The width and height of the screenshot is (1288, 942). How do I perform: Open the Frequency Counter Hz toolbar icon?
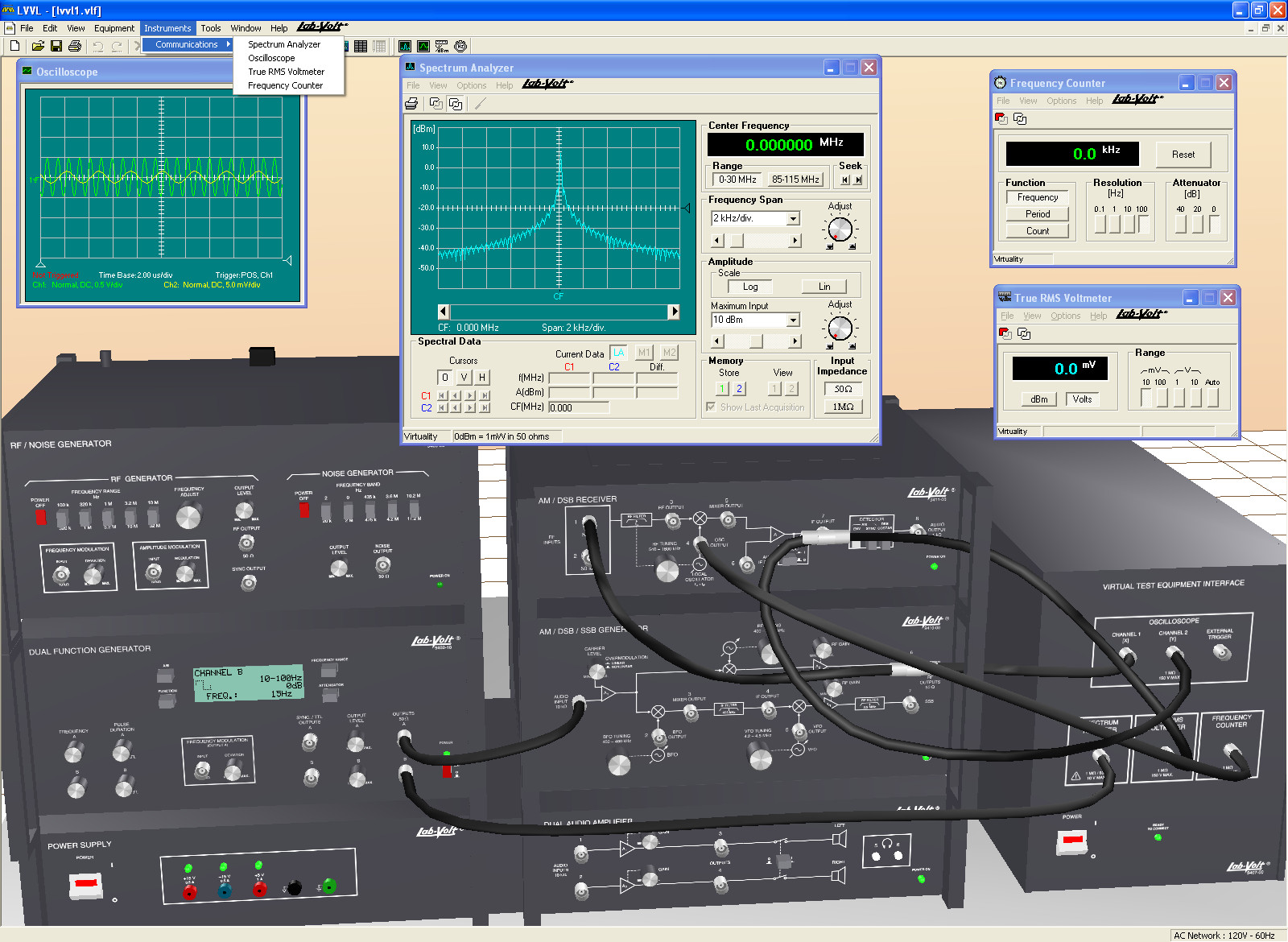pos(460,46)
